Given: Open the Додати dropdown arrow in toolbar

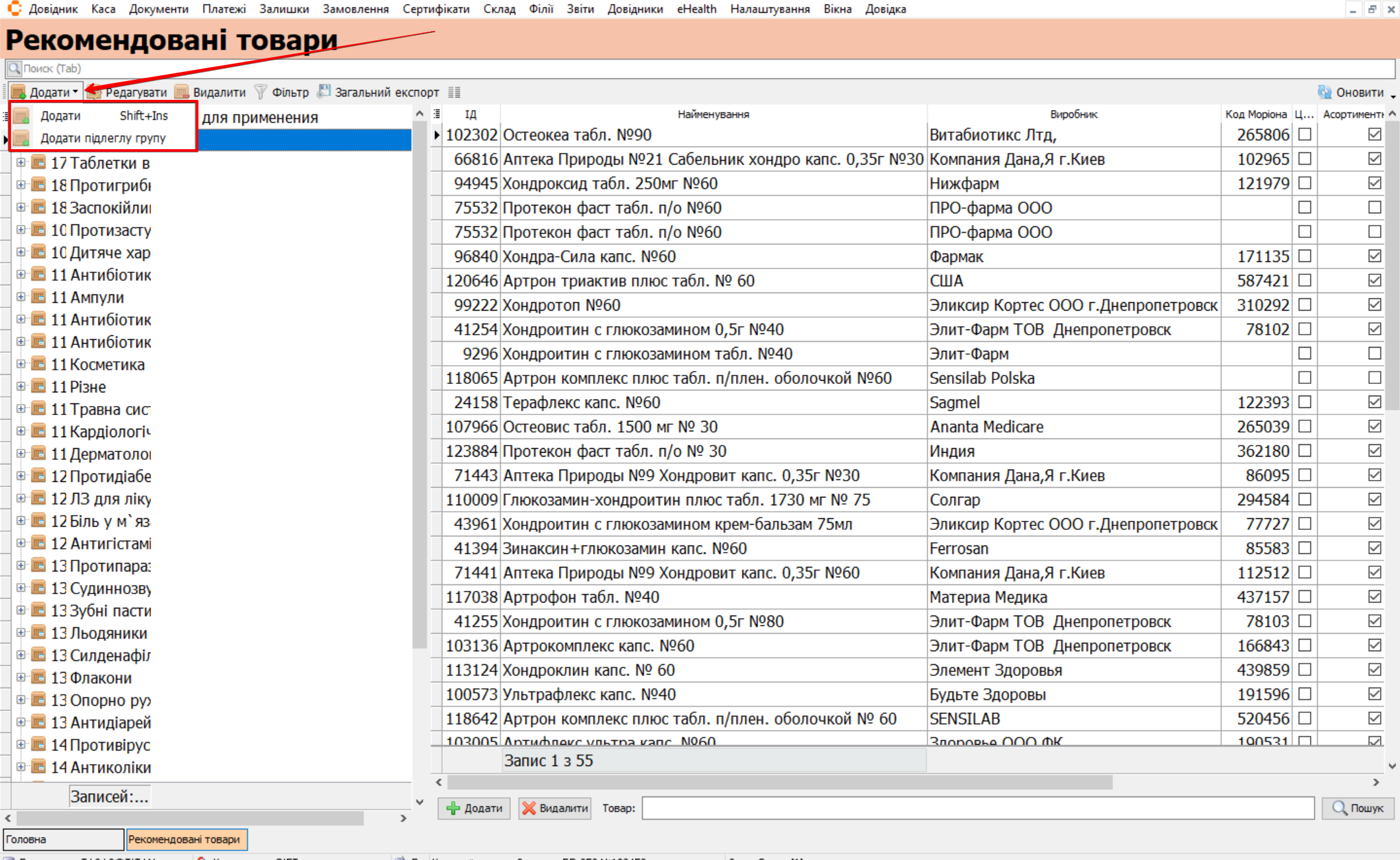Looking at the screenshot, I should [x=75, y=92].
